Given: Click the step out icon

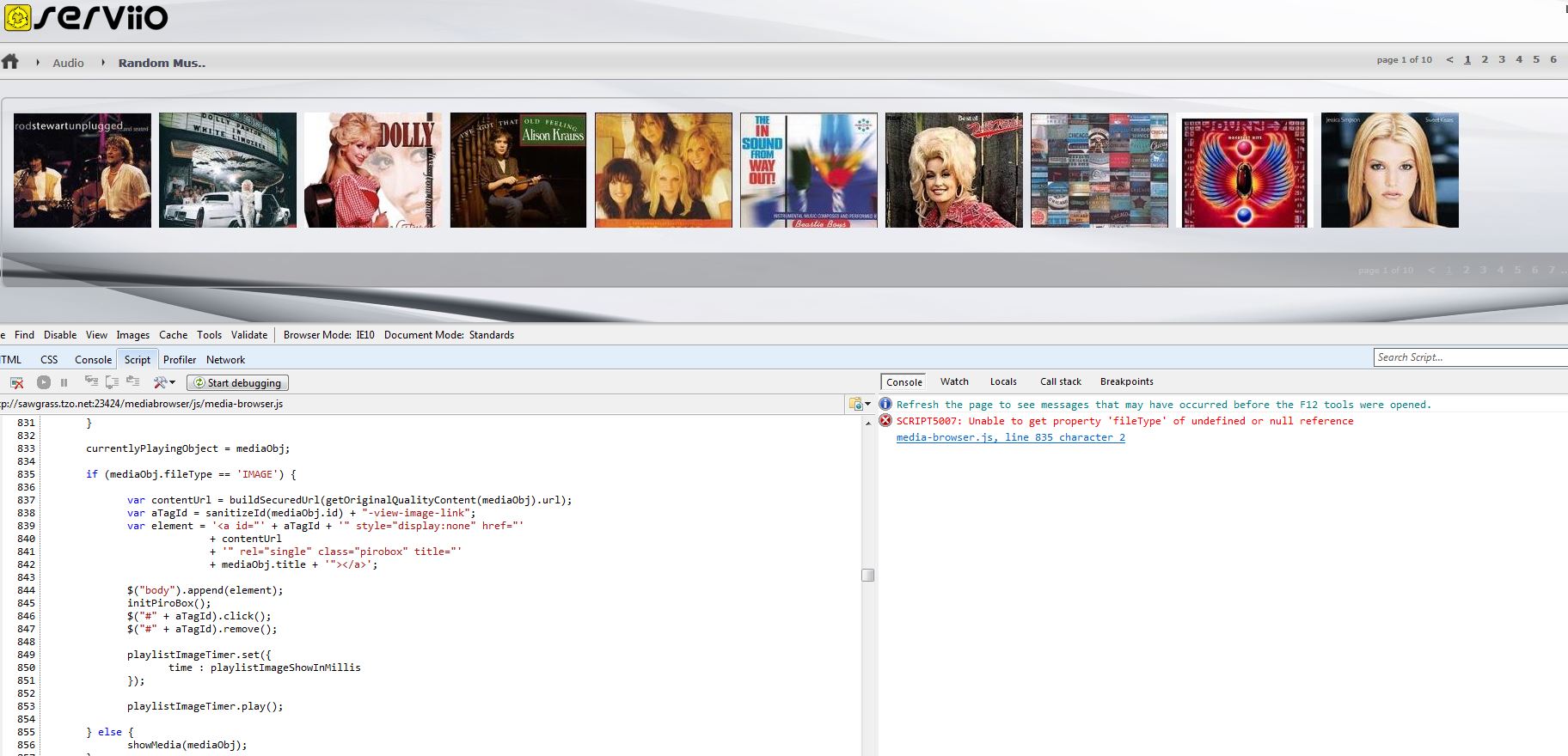Looking at the screenshot, I should tap(132, 381).
